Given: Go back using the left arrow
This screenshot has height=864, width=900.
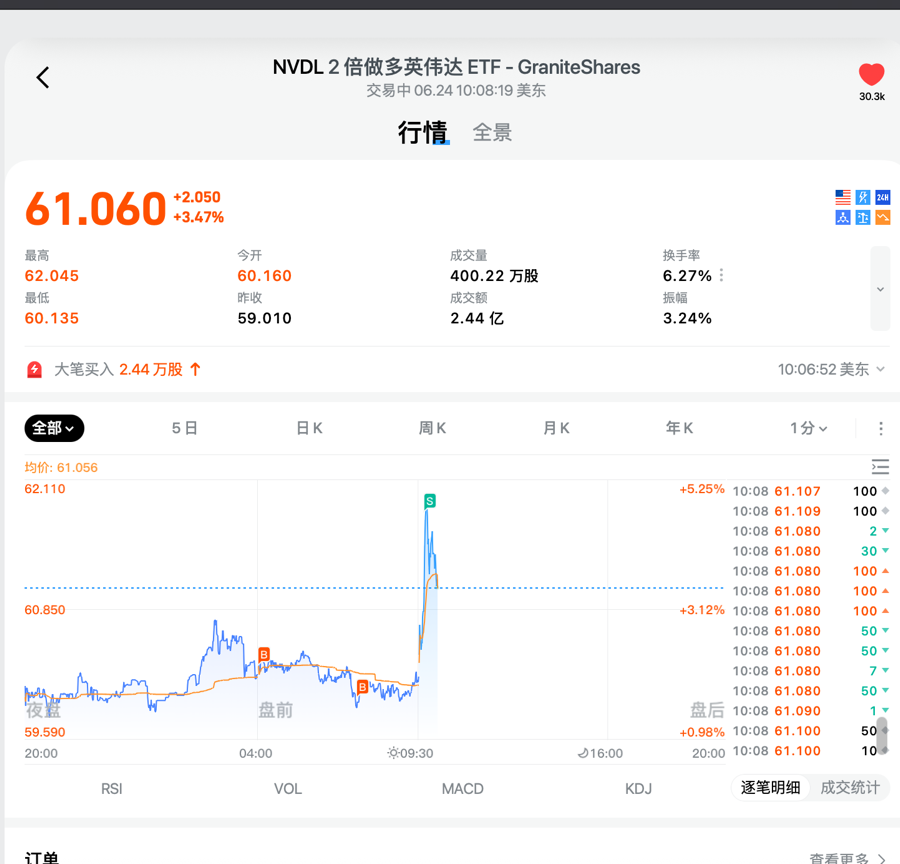Looking at the screenshot, I should [43, 78].
